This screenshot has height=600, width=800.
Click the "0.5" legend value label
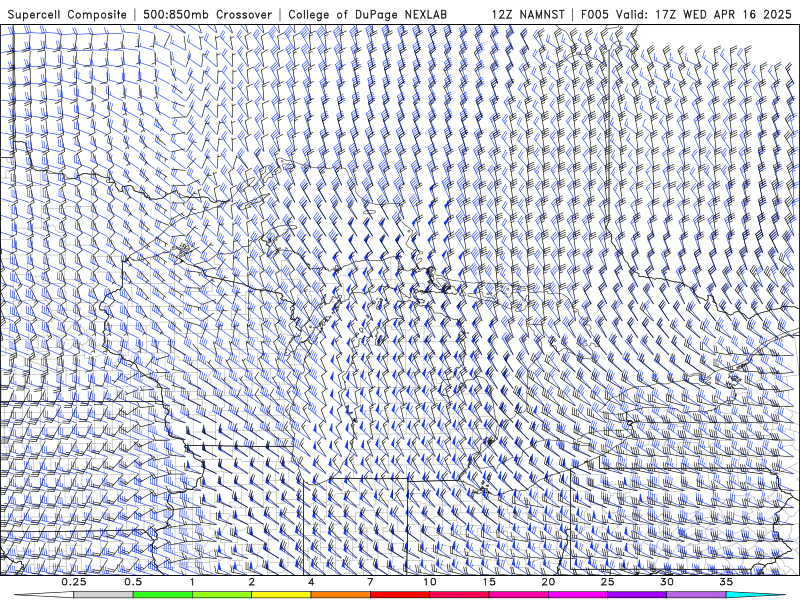pos(133,582)
